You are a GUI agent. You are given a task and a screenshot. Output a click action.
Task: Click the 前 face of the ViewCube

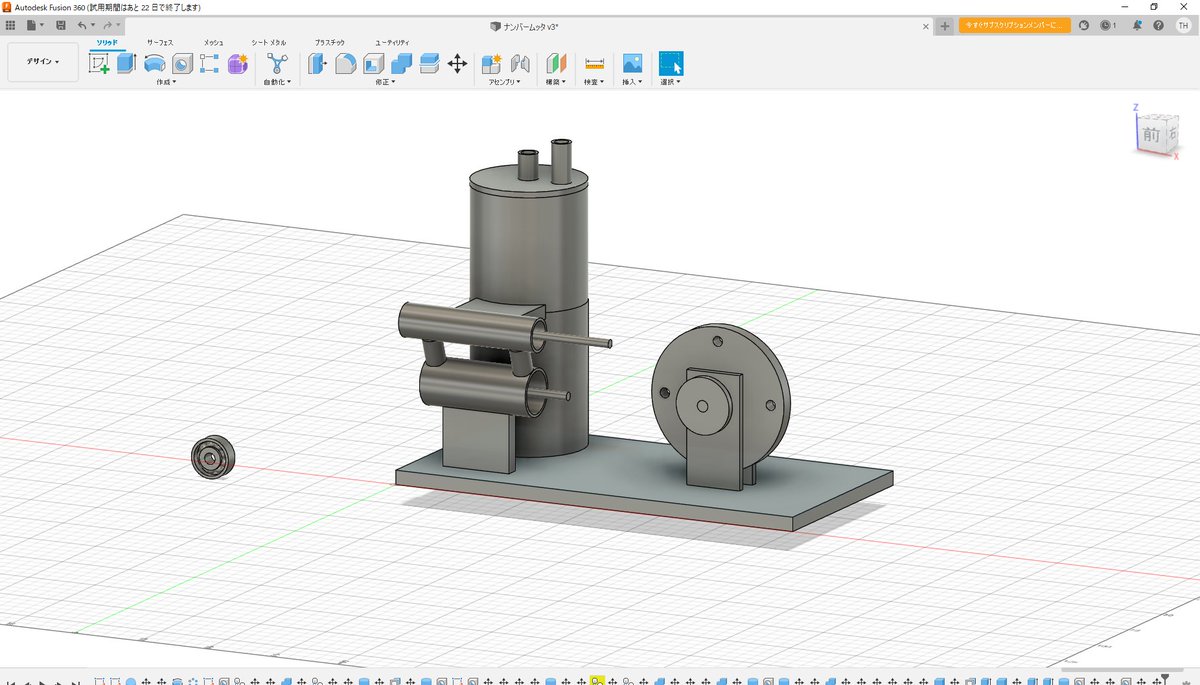click(1152, 133)
